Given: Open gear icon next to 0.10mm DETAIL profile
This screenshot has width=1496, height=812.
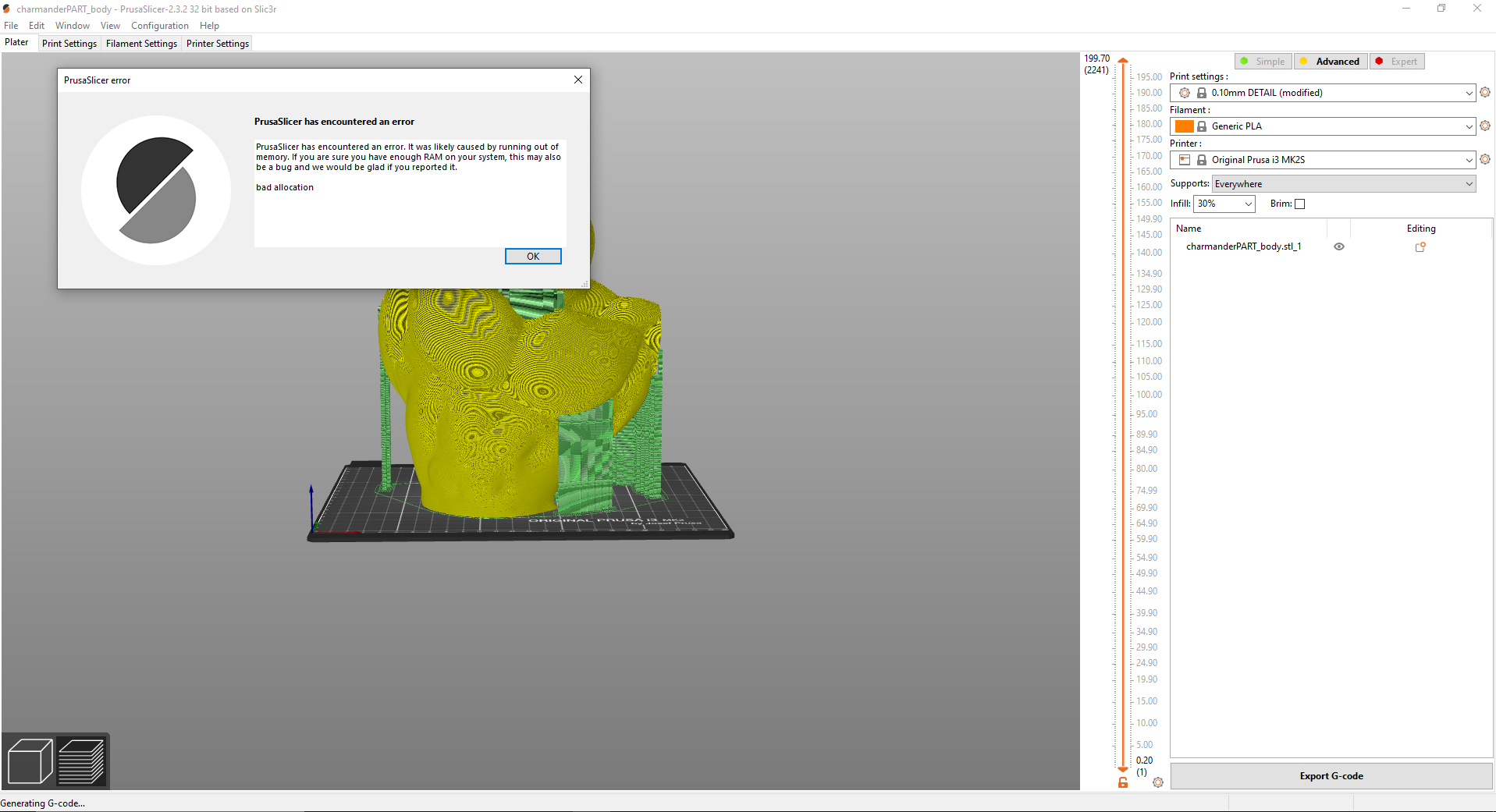Looking at the screenshot, I should [1485, 92].
